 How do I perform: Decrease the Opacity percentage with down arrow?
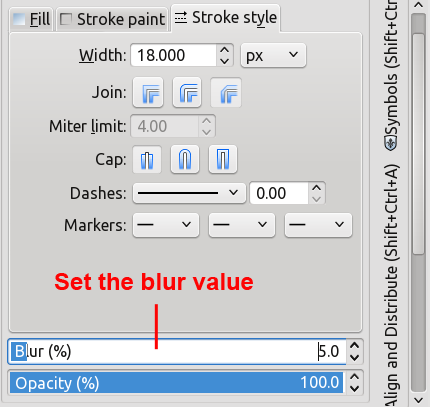pos(354,389)
